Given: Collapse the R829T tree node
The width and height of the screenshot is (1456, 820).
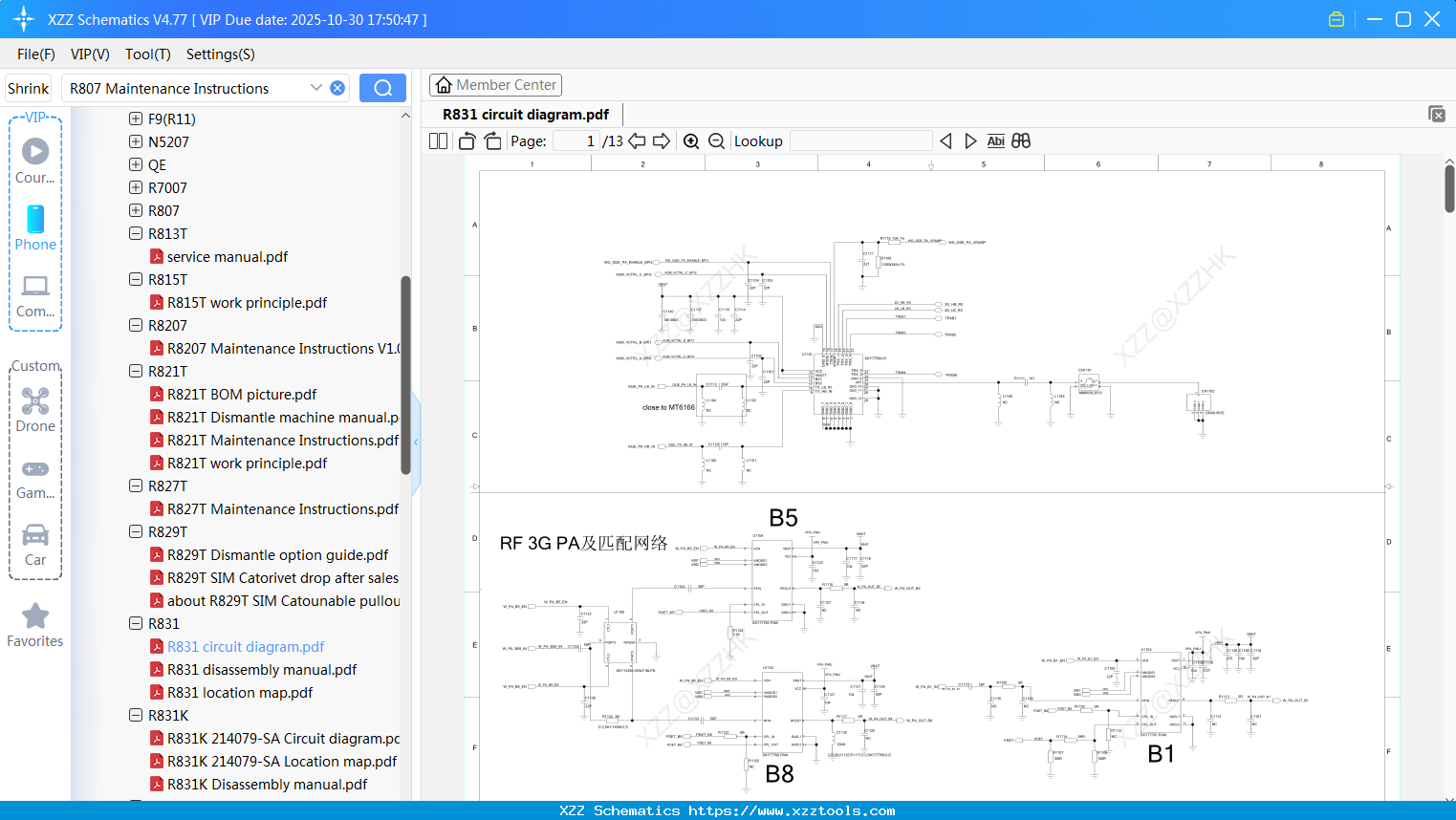Looking at the screenshot, I should (135, 531).
